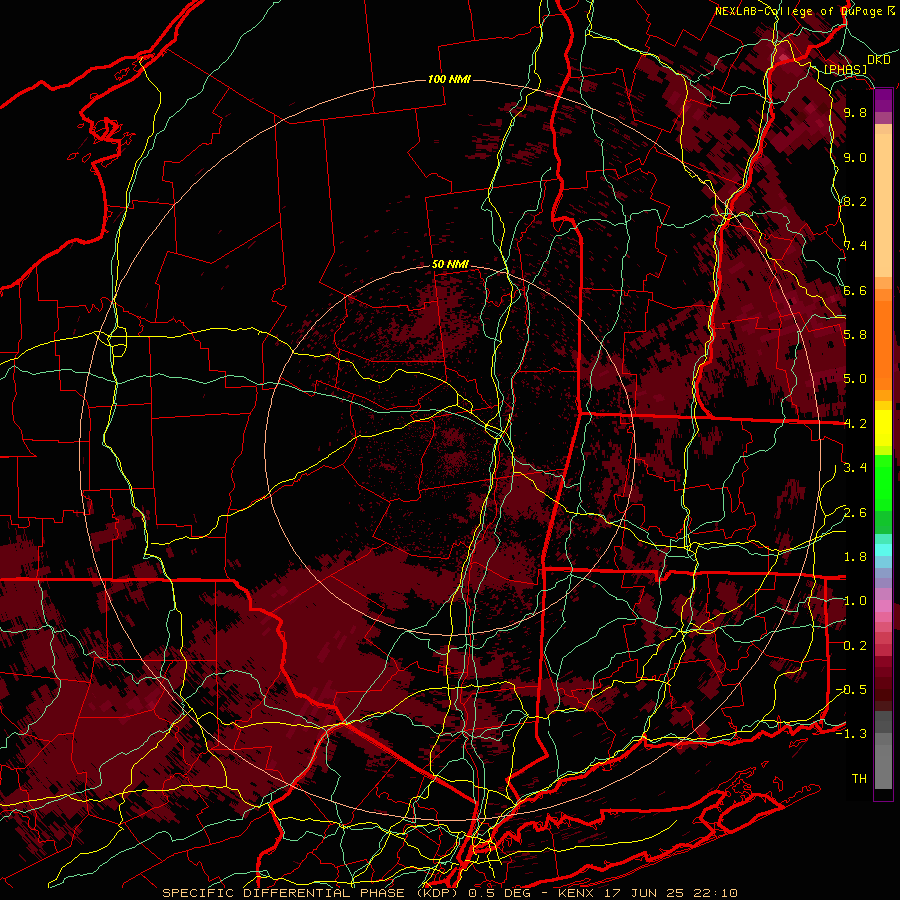Click the [PHAS] unit label
Viewport: 900px width, 900px height.
[845, 69]
